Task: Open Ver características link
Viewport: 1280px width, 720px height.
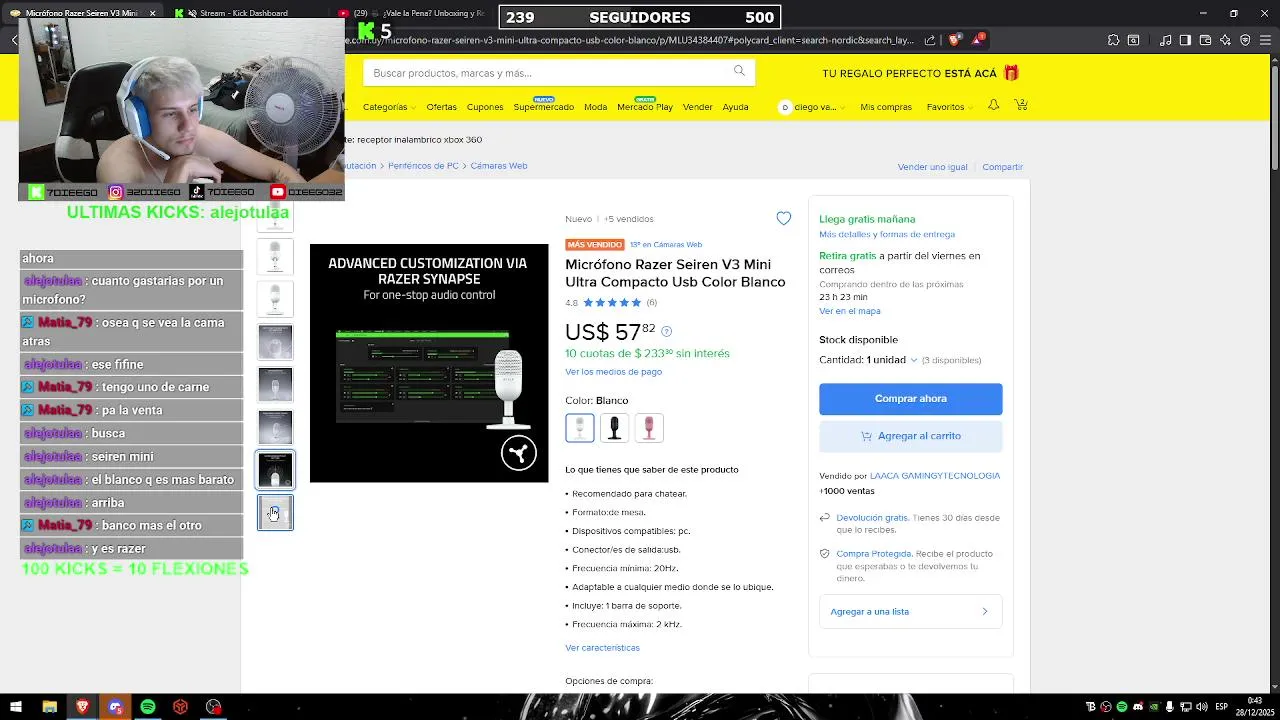Action: (x=602, y=648)
